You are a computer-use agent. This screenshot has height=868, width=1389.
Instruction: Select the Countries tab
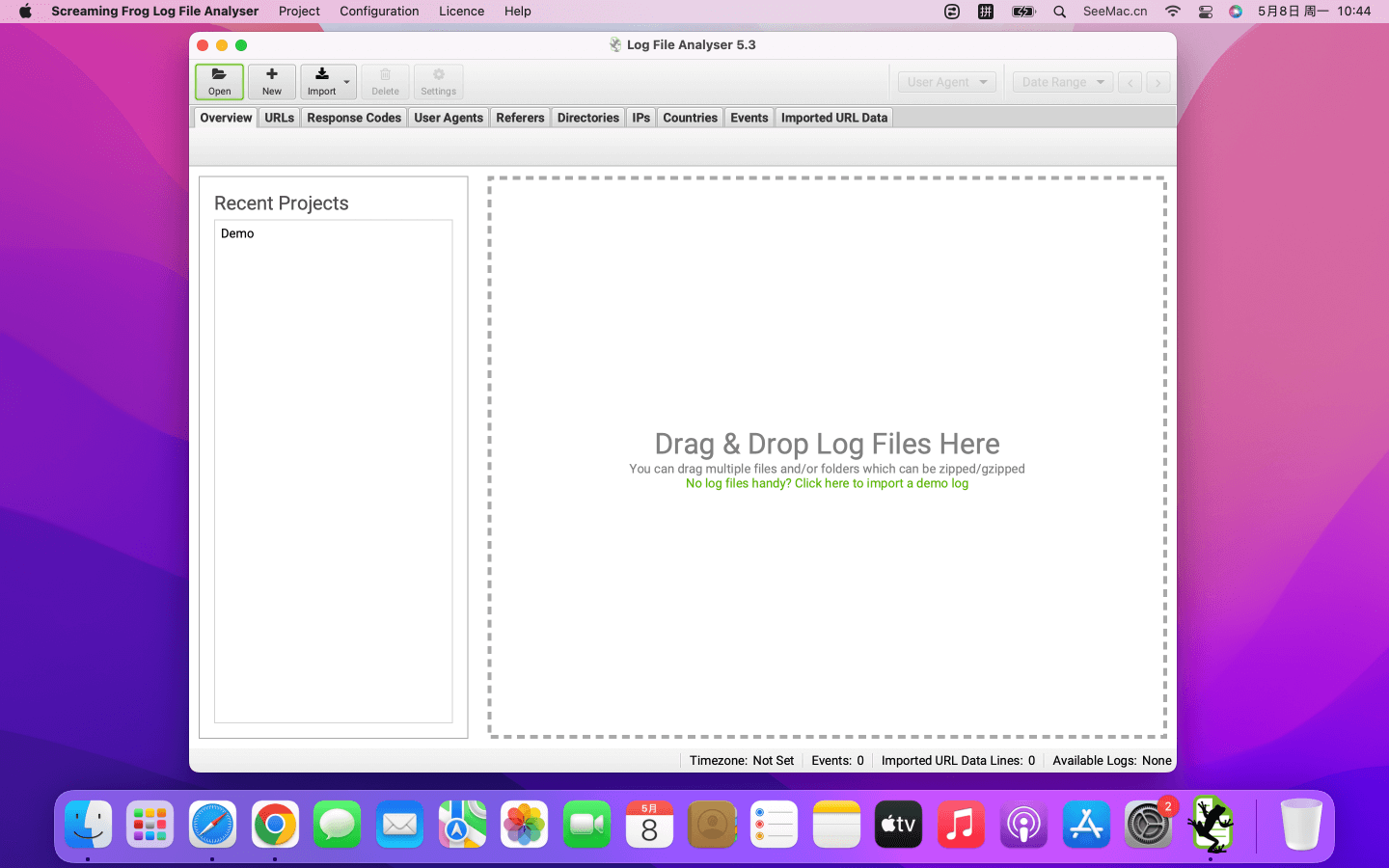point(690,118)
